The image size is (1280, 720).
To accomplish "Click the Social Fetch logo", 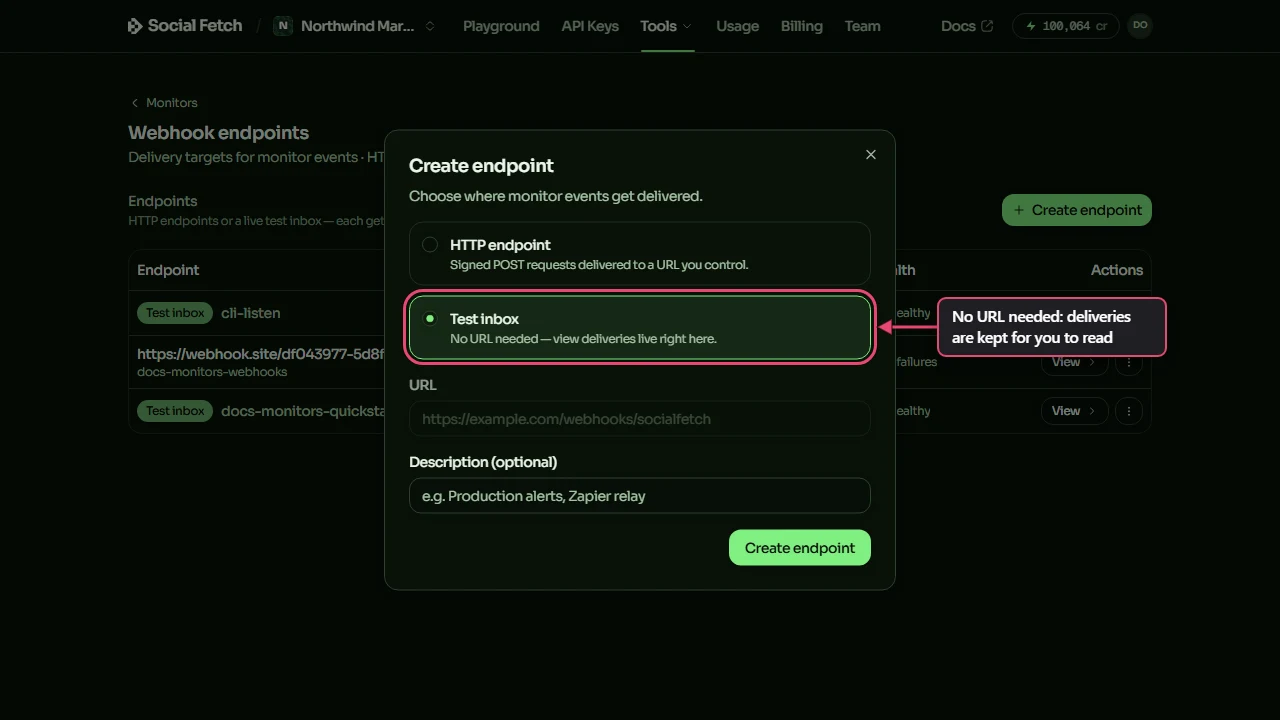I will pyautogui.click(x=185, y=26).
